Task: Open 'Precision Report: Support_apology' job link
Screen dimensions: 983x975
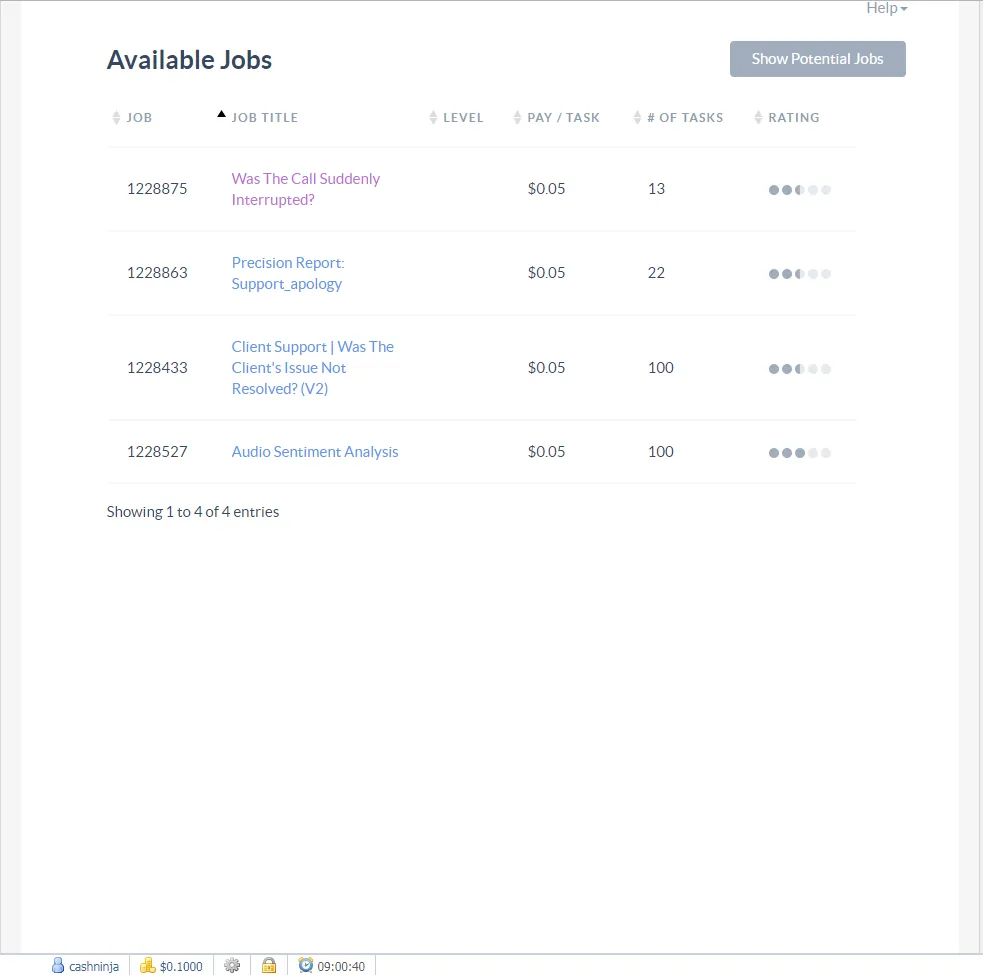Action: click(288, 273)
